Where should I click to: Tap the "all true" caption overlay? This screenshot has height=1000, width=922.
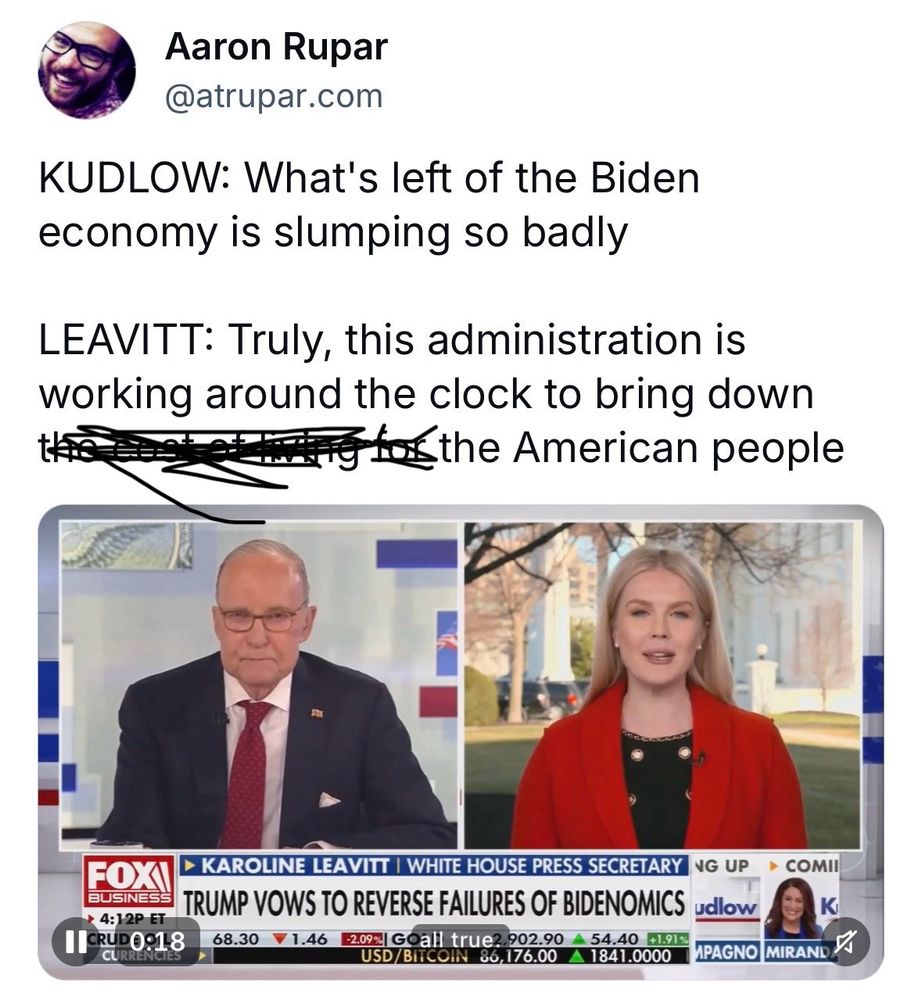460,940
